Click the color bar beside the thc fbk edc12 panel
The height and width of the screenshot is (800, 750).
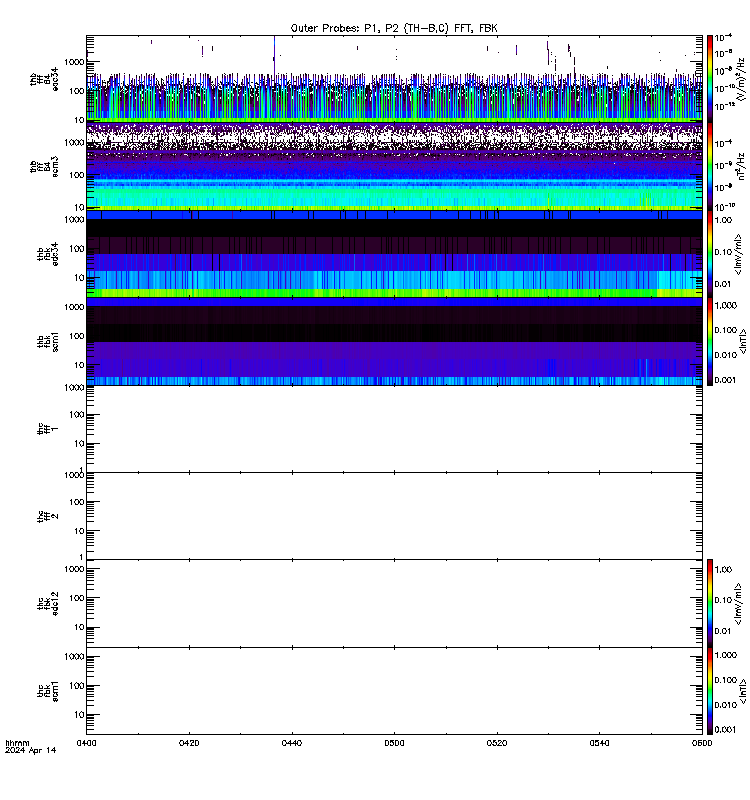tap(710, 603)
